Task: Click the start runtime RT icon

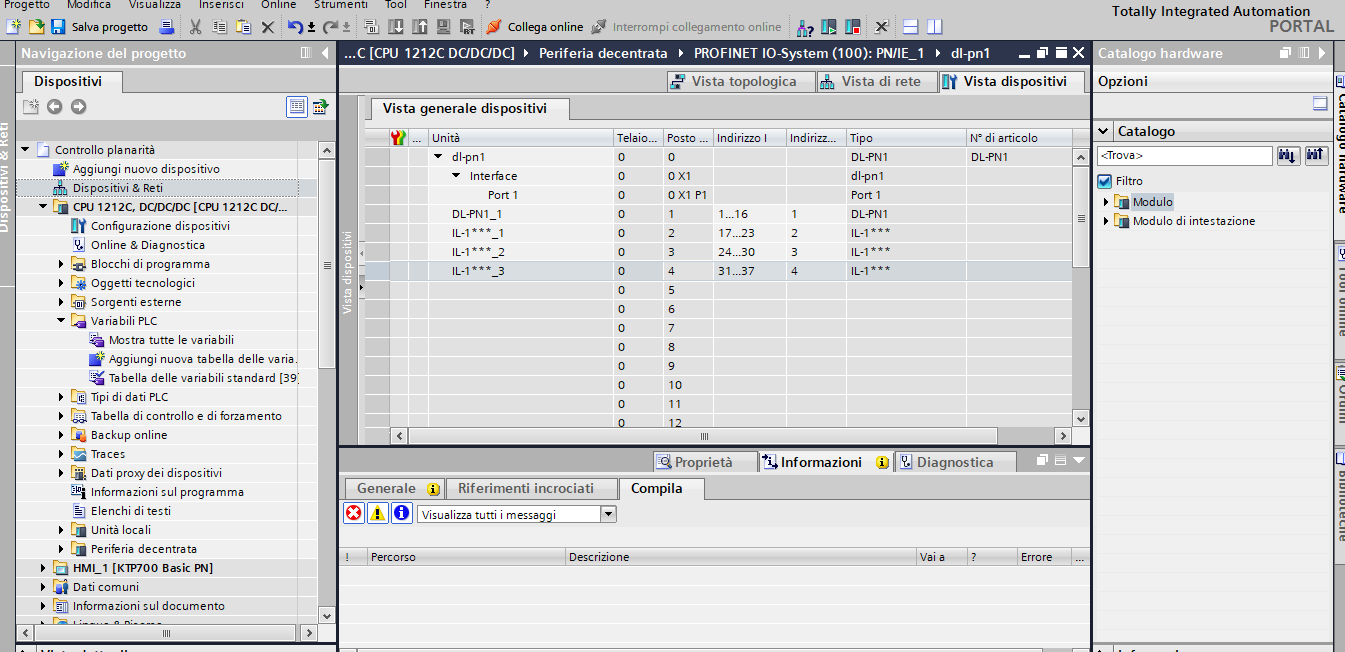Action: 467,27
